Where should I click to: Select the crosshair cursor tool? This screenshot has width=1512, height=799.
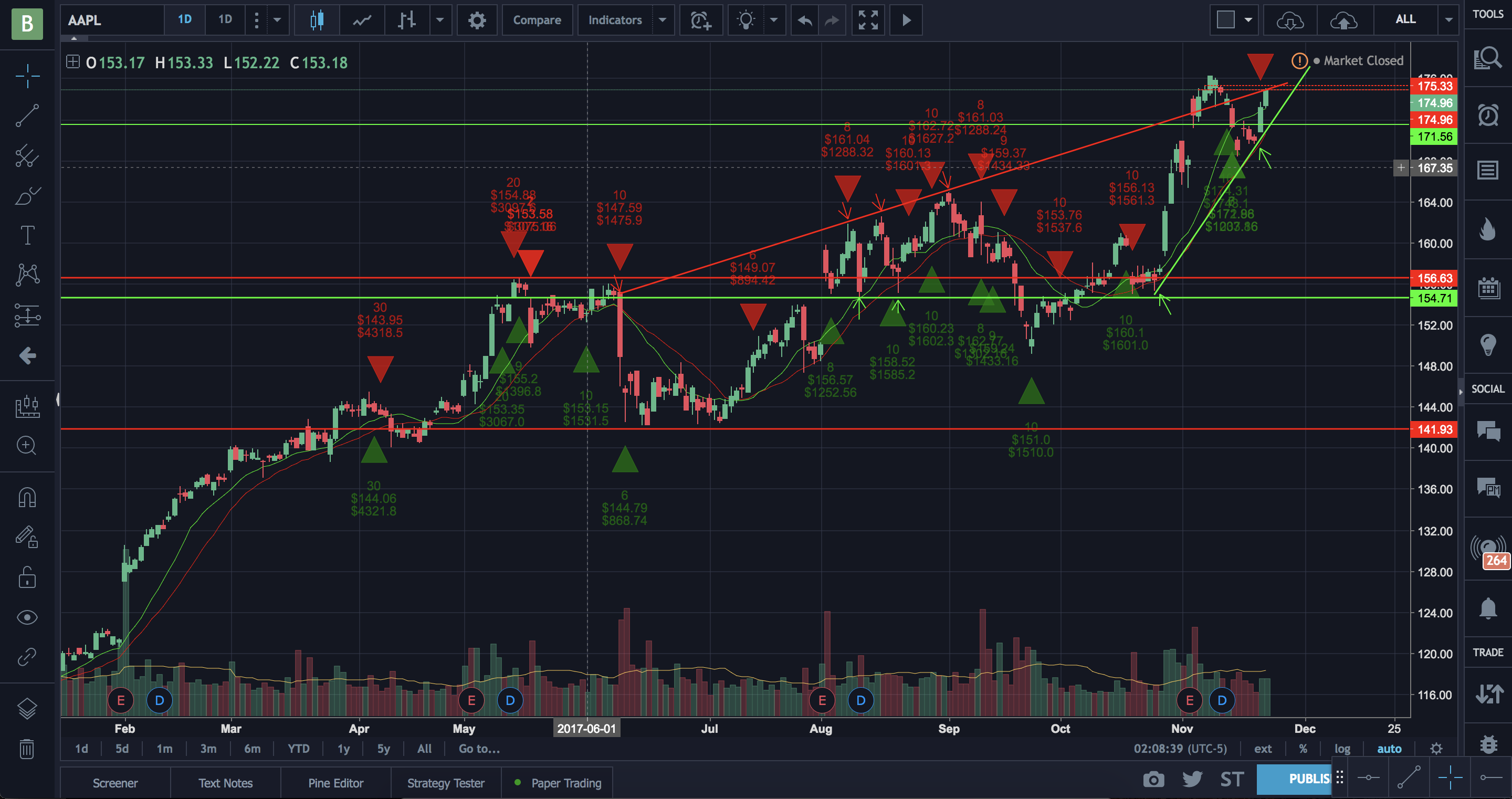27,76
